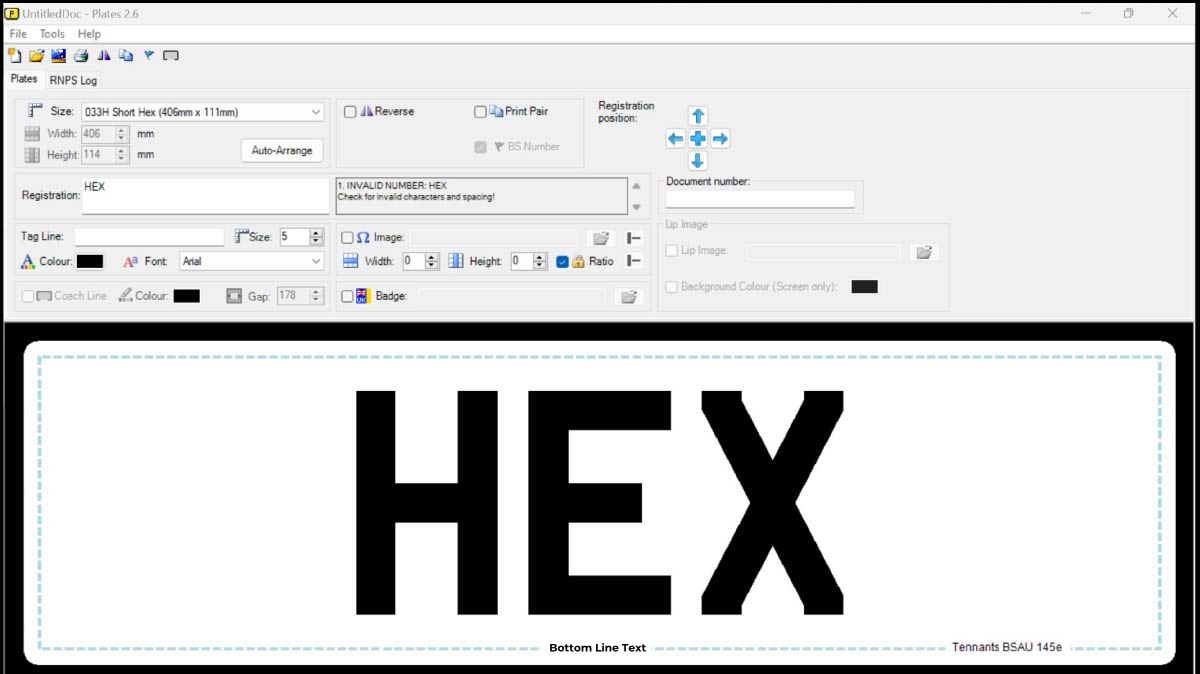Screen dimensions: 1200x674
Task: Click the Auto-Arrange button
Action: (282, 151)
